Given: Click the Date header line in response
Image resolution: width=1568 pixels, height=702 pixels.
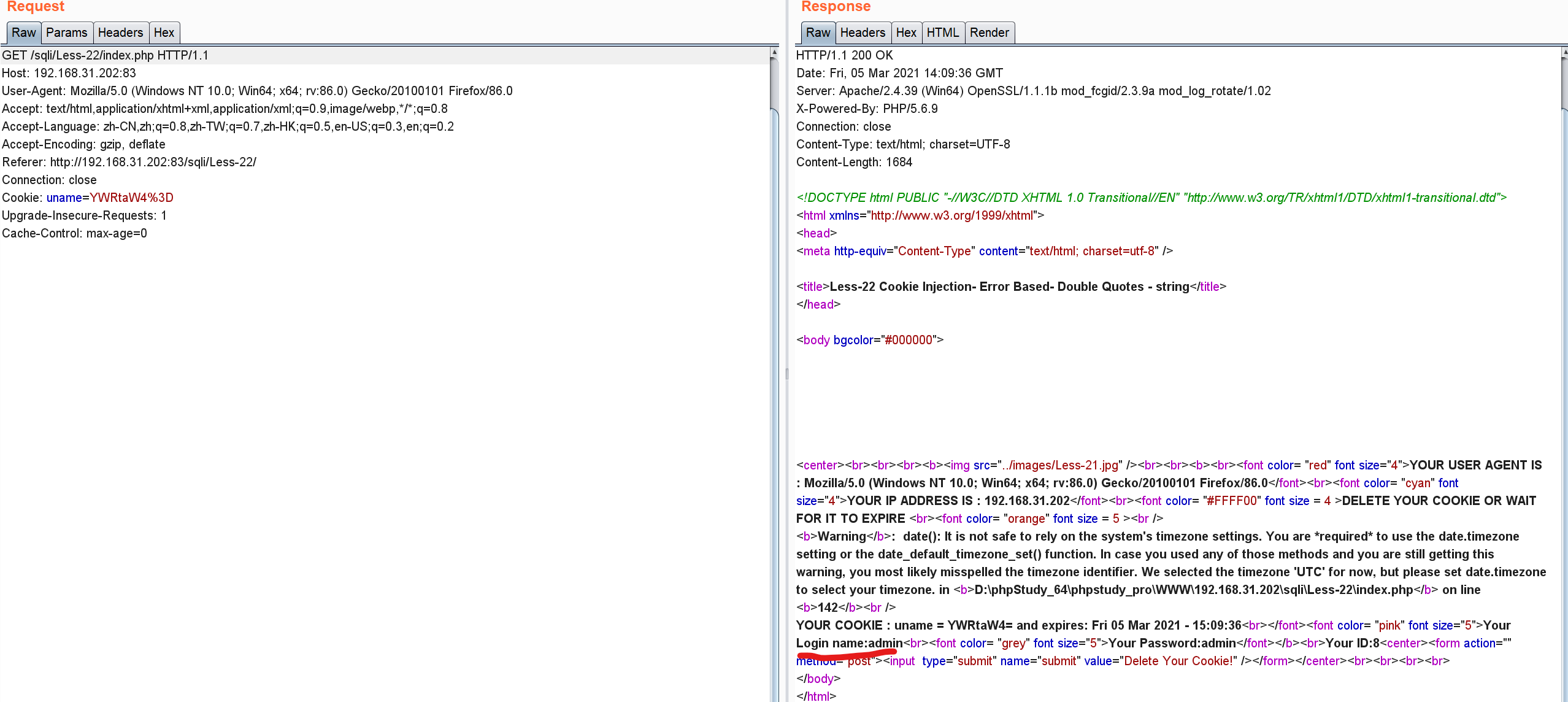Looking at the screenshot, I should 899,73.
